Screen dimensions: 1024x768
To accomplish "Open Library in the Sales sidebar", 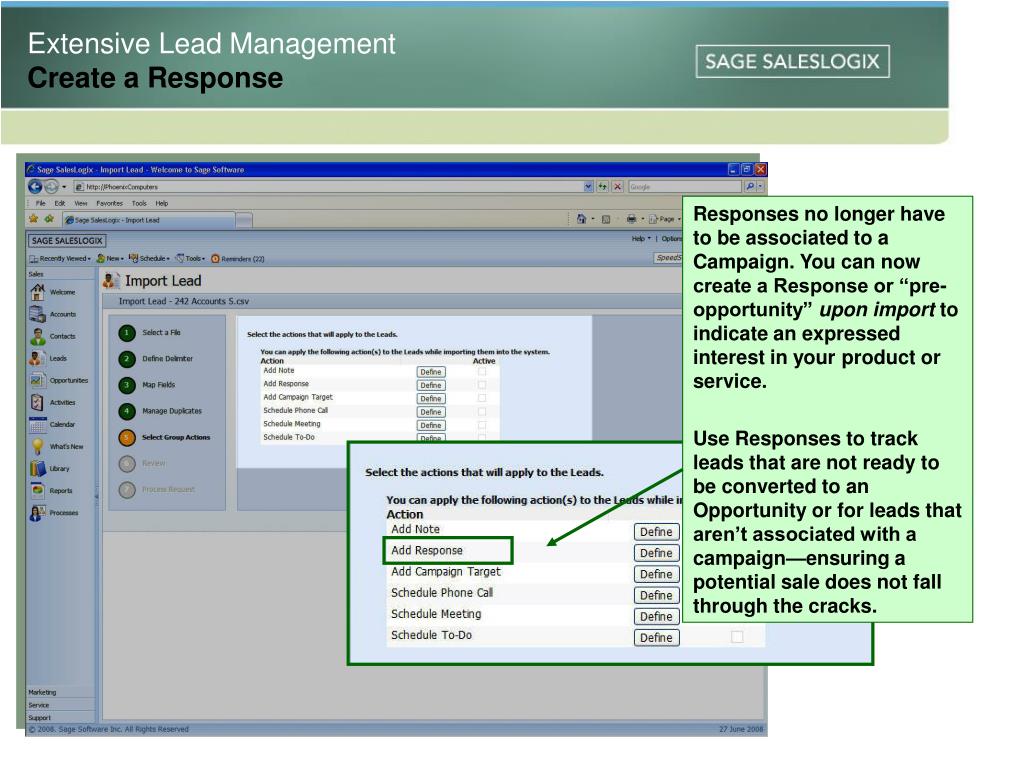I will 50,468.
